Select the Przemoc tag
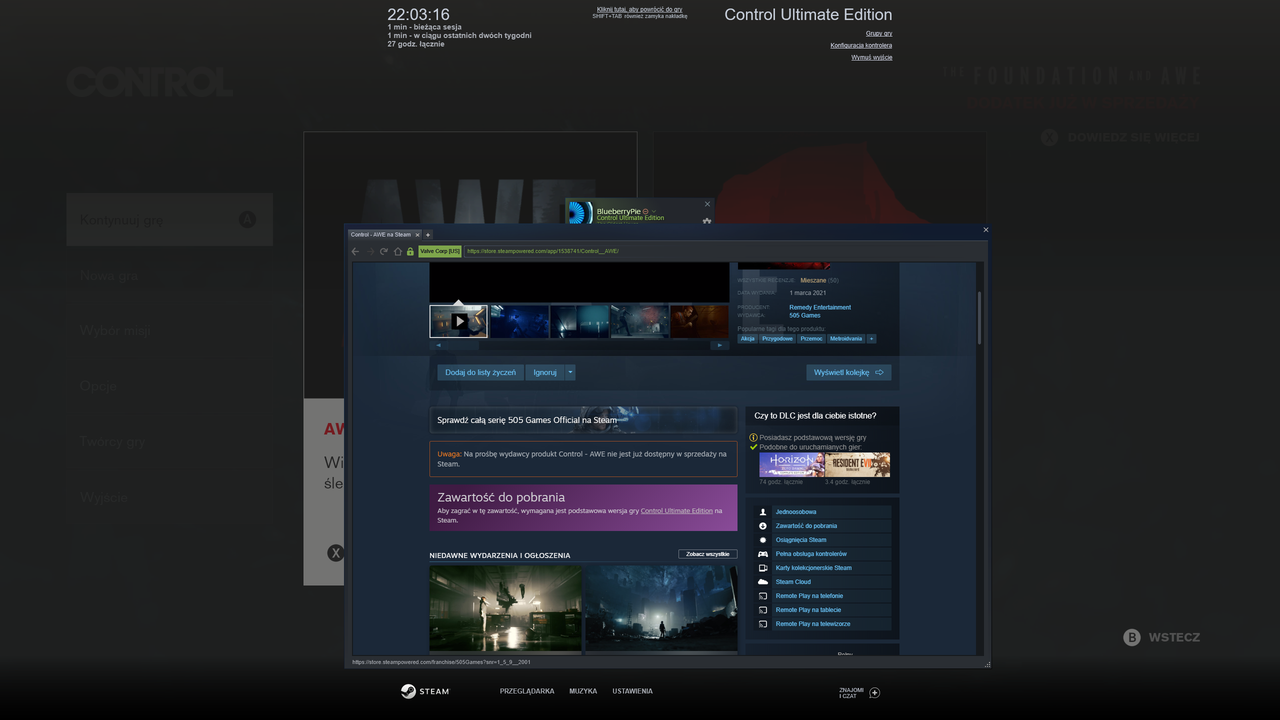 coord(811,339)
